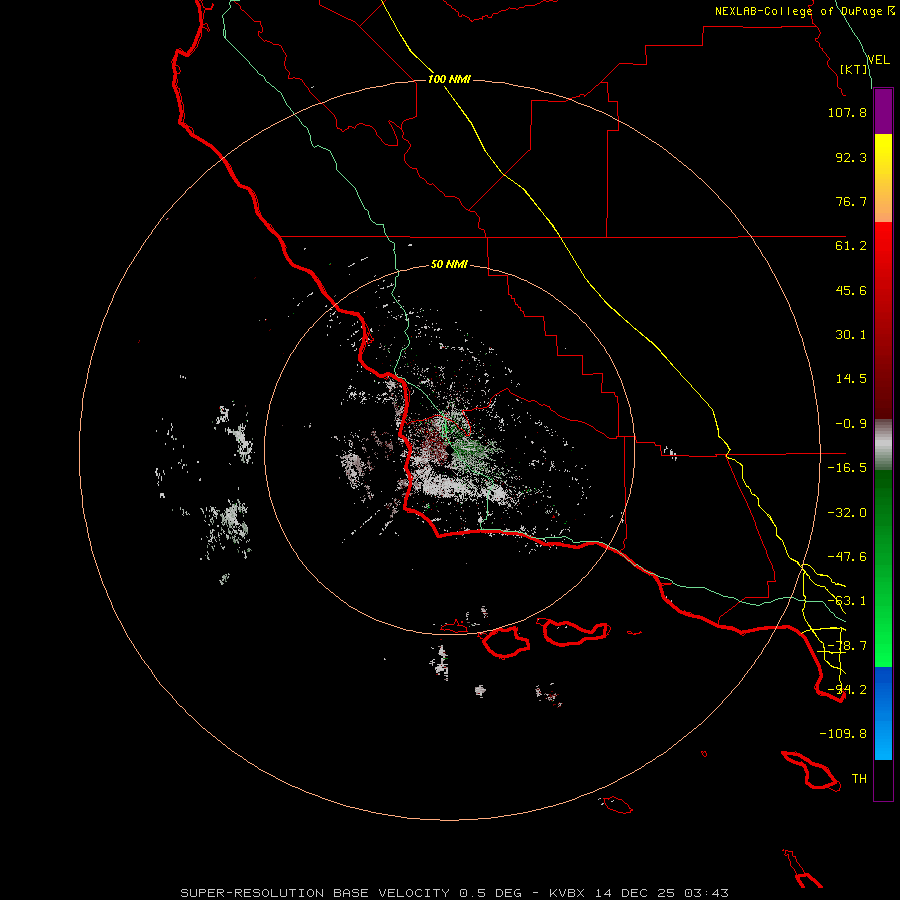Click the 14.5 velocity scale value
The image size is (900, 900).
tap(851, 379)
